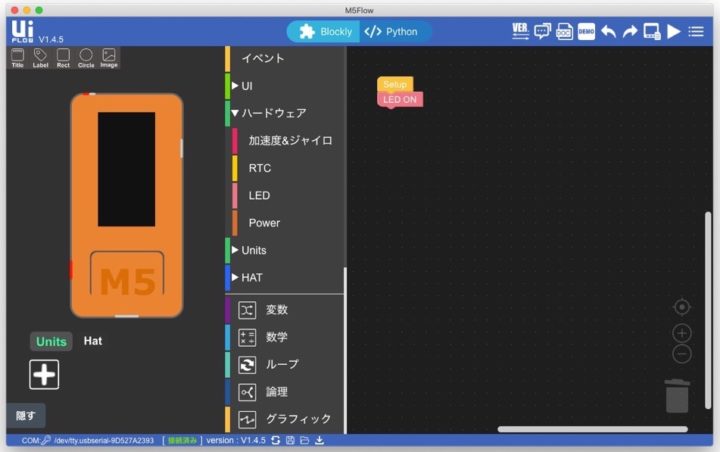720x452 pixels.
Task: Click the download icon in status bar
Action: [x=320, y=440]
